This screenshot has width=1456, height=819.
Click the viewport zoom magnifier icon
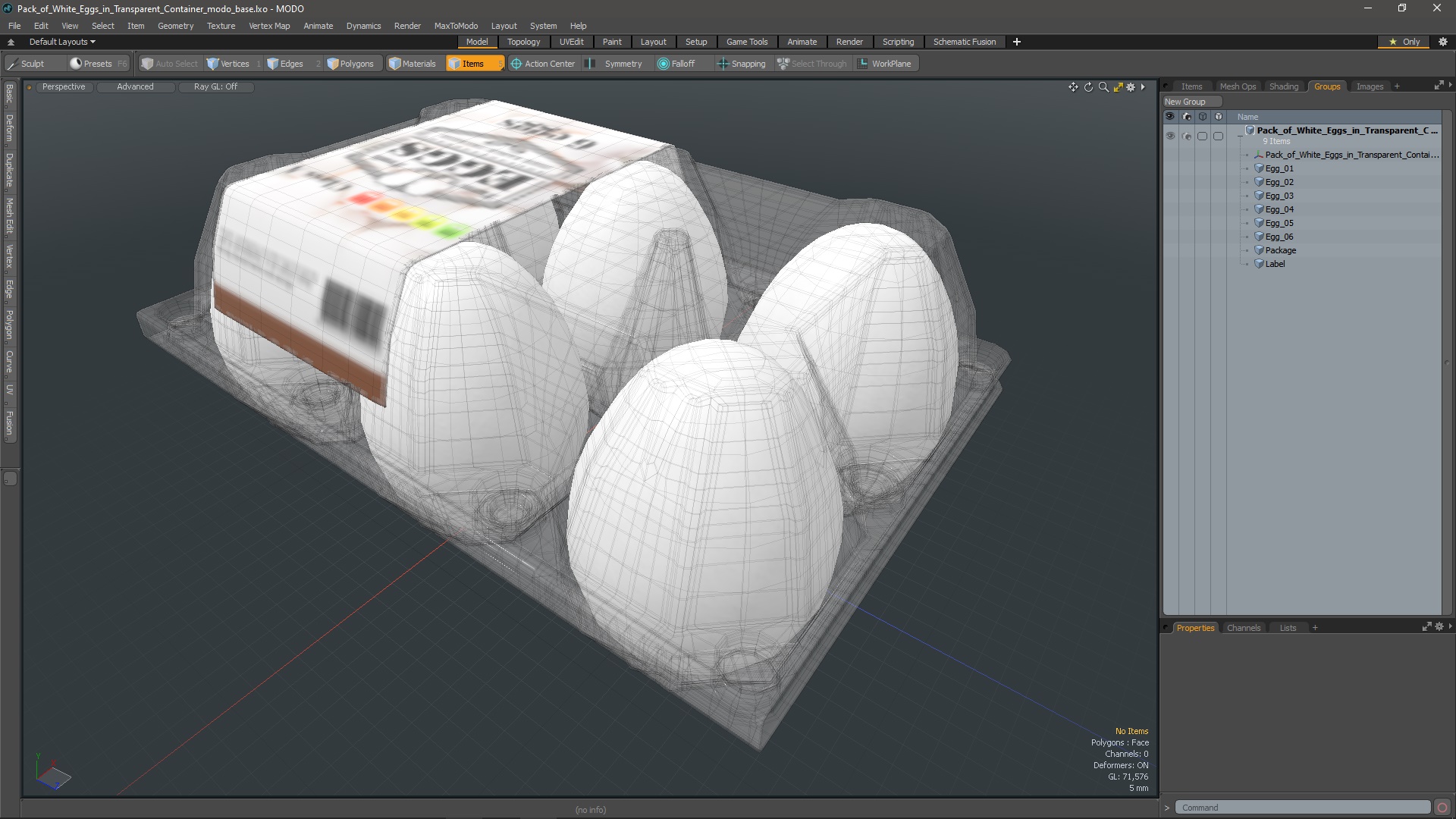click(1103, 87)
